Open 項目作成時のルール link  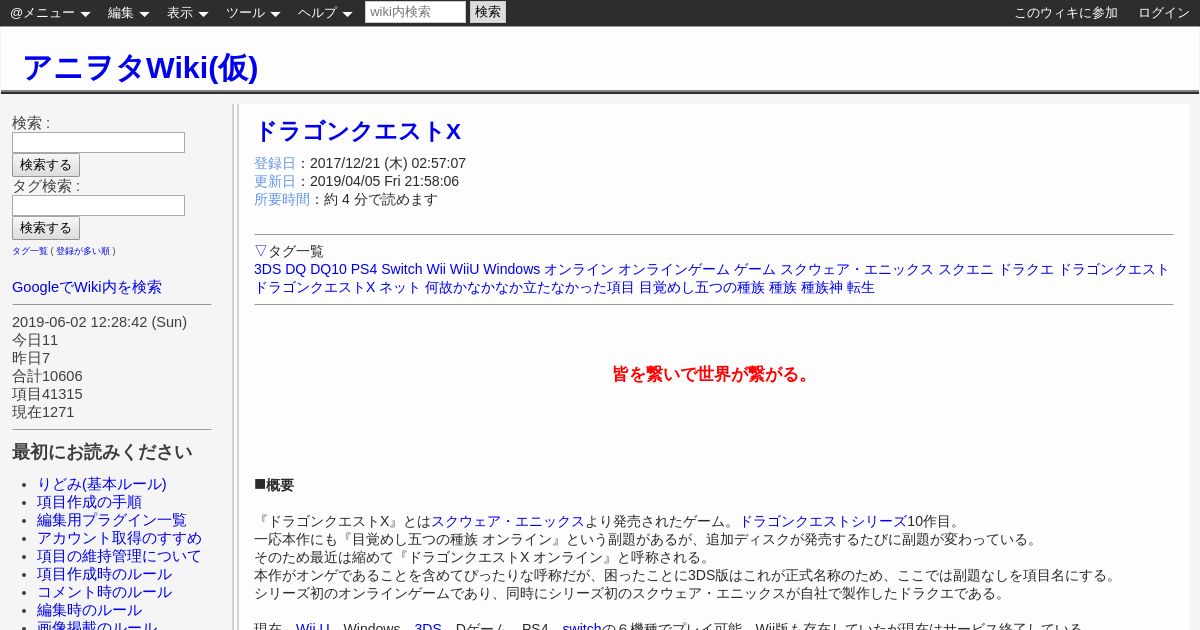[104, 574]
